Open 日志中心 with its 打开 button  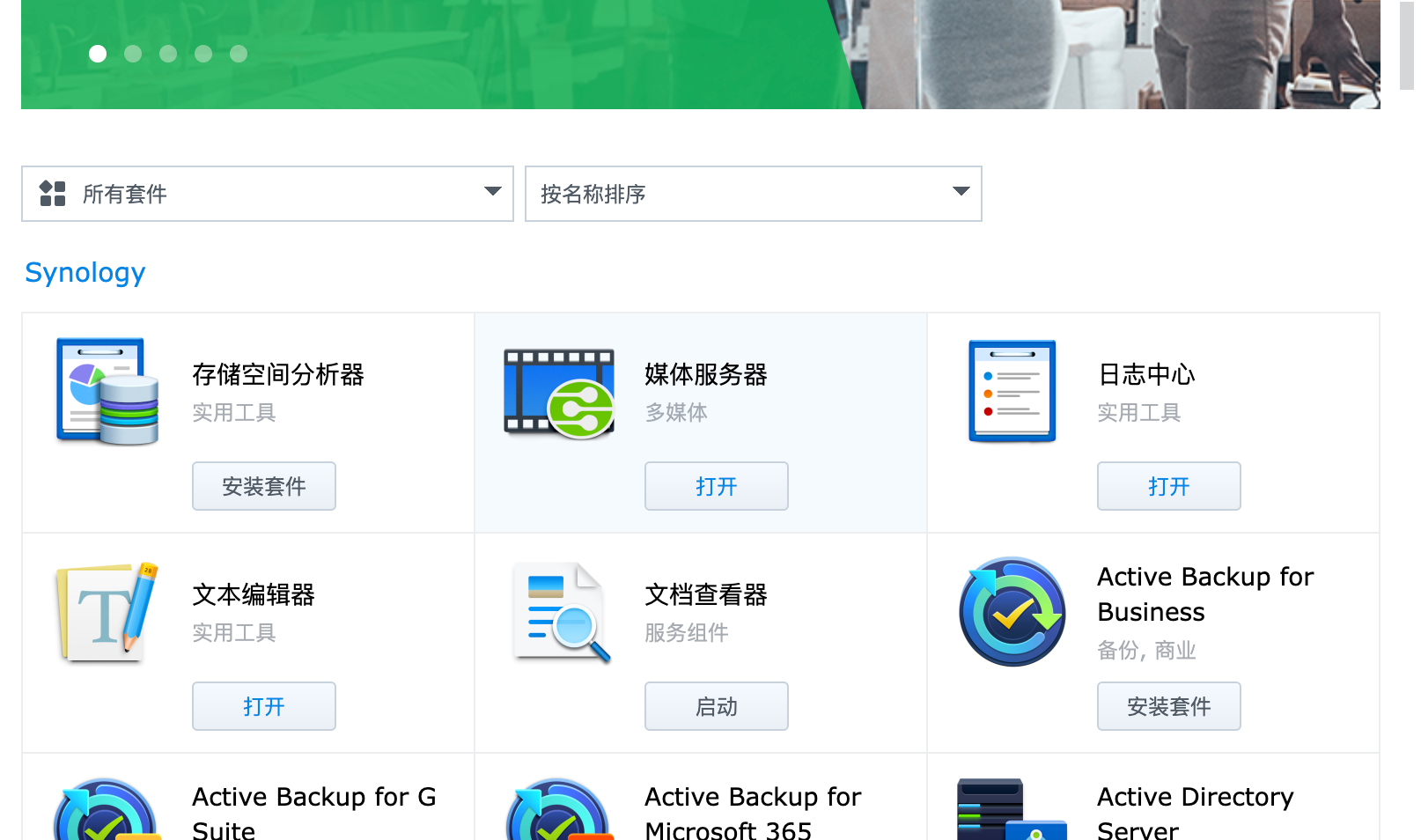tap(1169, 486)
